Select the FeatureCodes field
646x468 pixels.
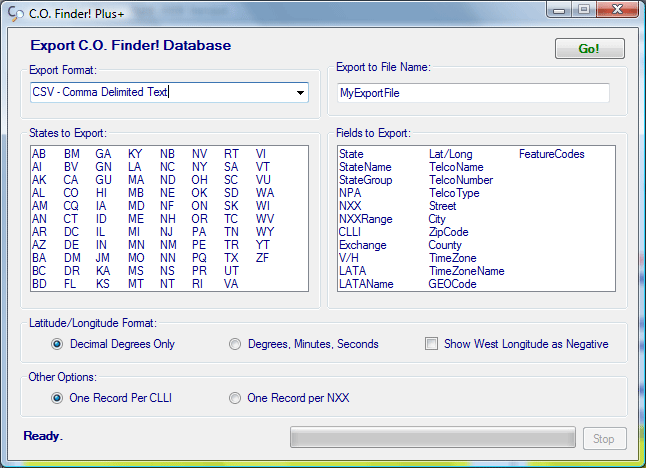552,154
